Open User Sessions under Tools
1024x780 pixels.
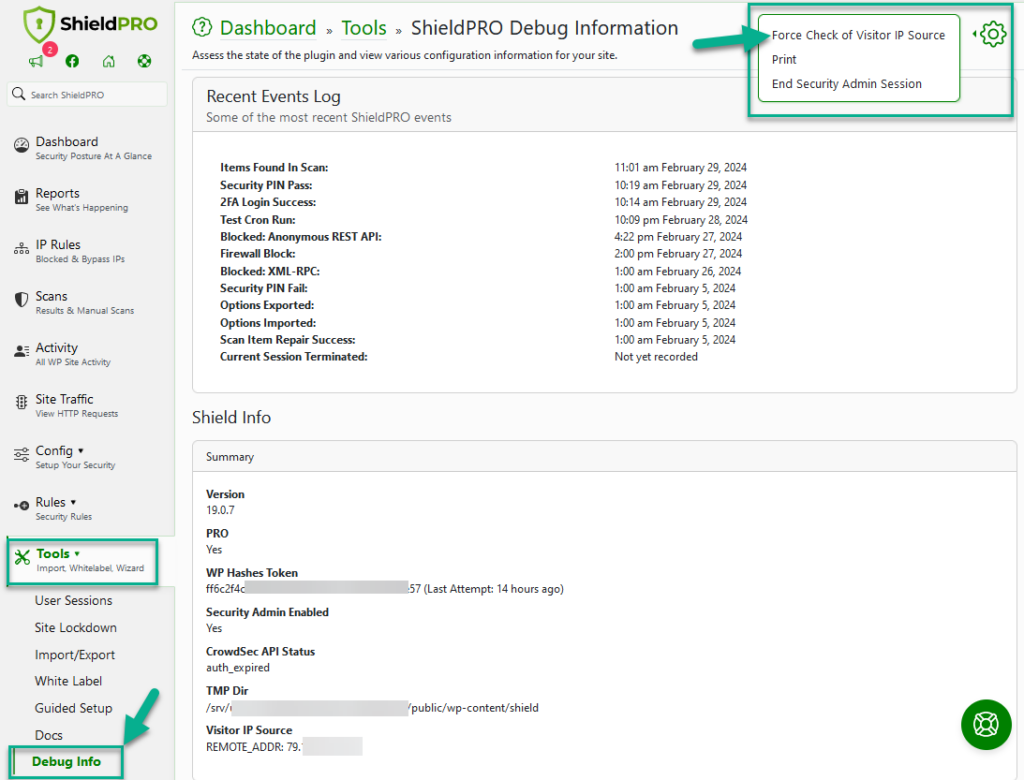[x=73, y=601]
